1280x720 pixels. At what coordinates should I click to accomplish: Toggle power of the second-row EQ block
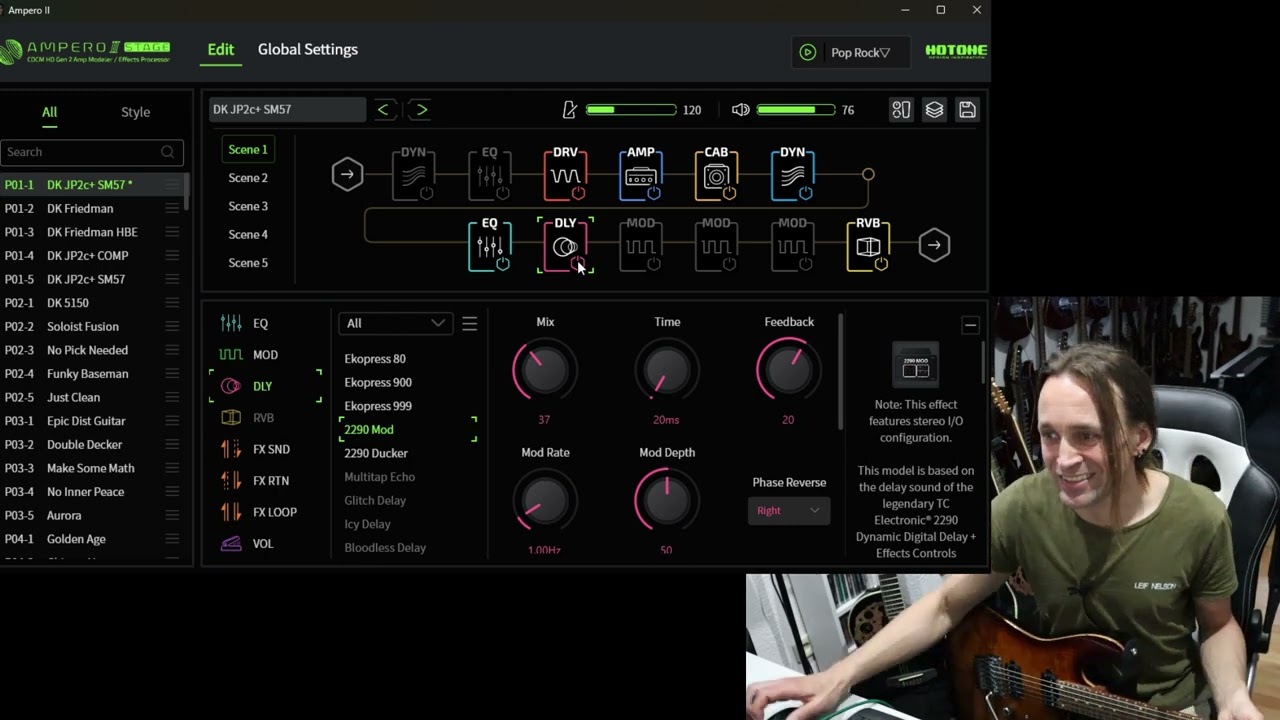coord(502,264)
